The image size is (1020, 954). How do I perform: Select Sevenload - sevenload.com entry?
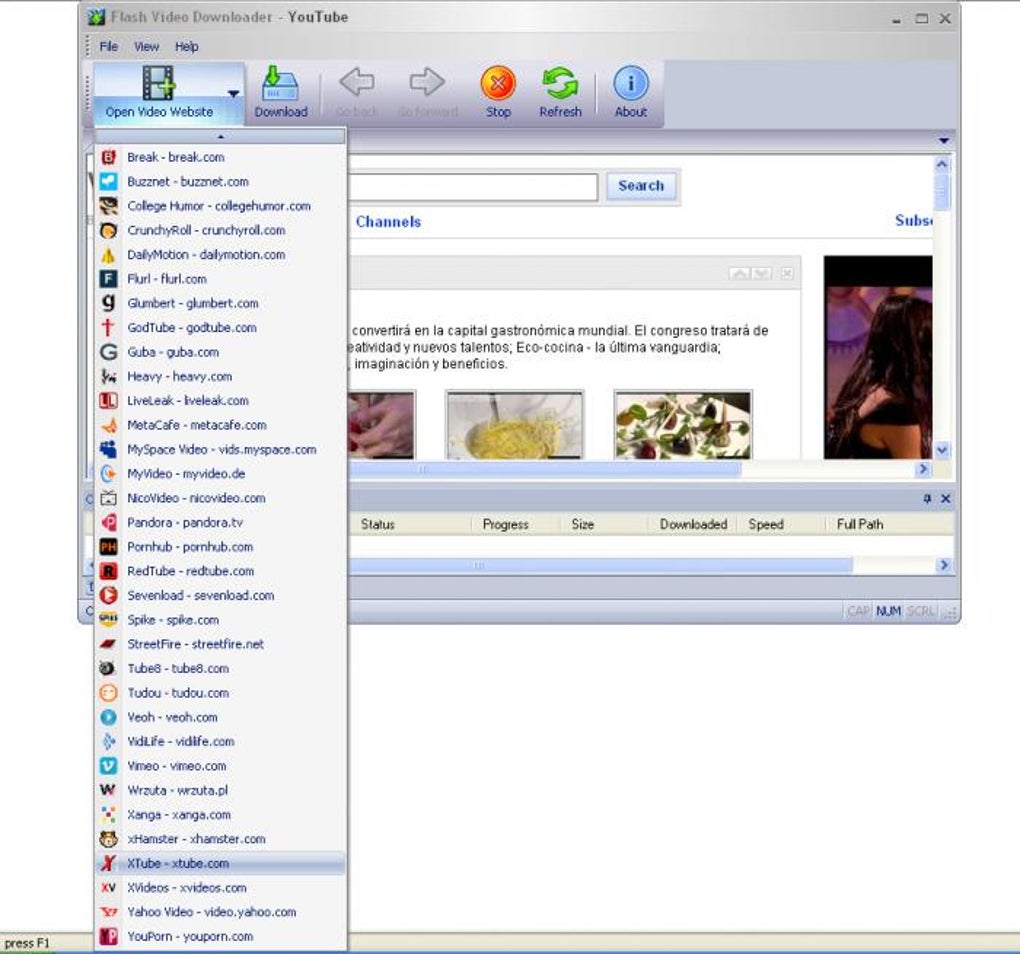pos(221,595)
